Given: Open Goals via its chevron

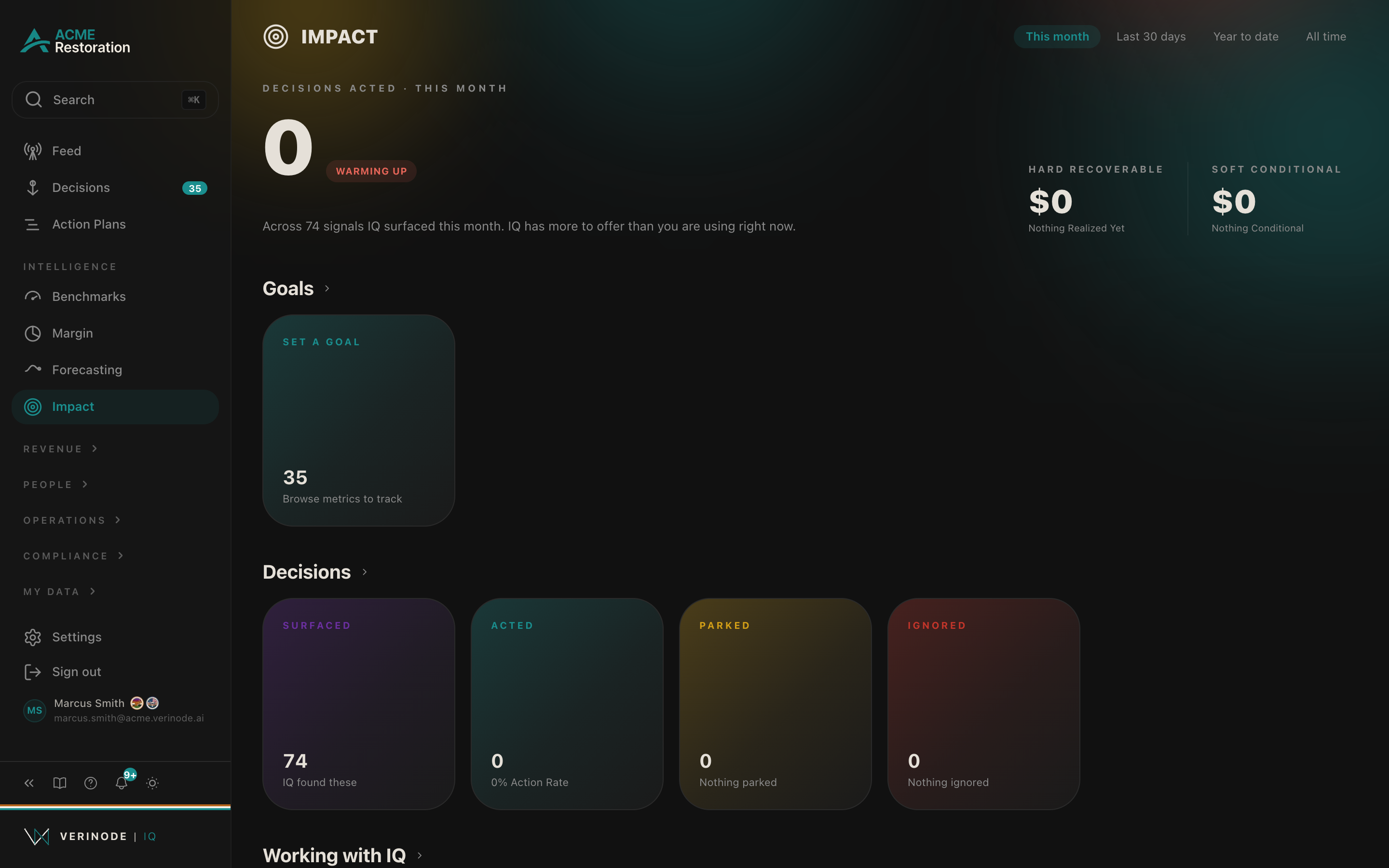Looking at the screenshot, I should (x=327, y=288).
